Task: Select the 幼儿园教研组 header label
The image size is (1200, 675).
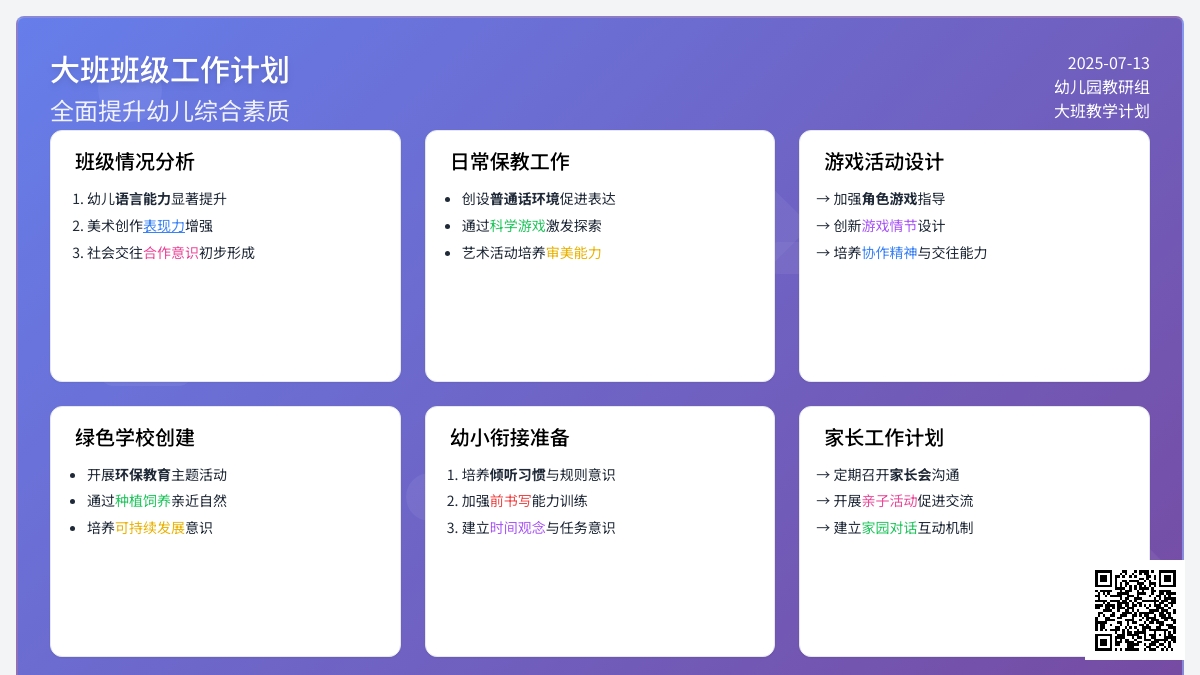Action: tap(1102, 88)
